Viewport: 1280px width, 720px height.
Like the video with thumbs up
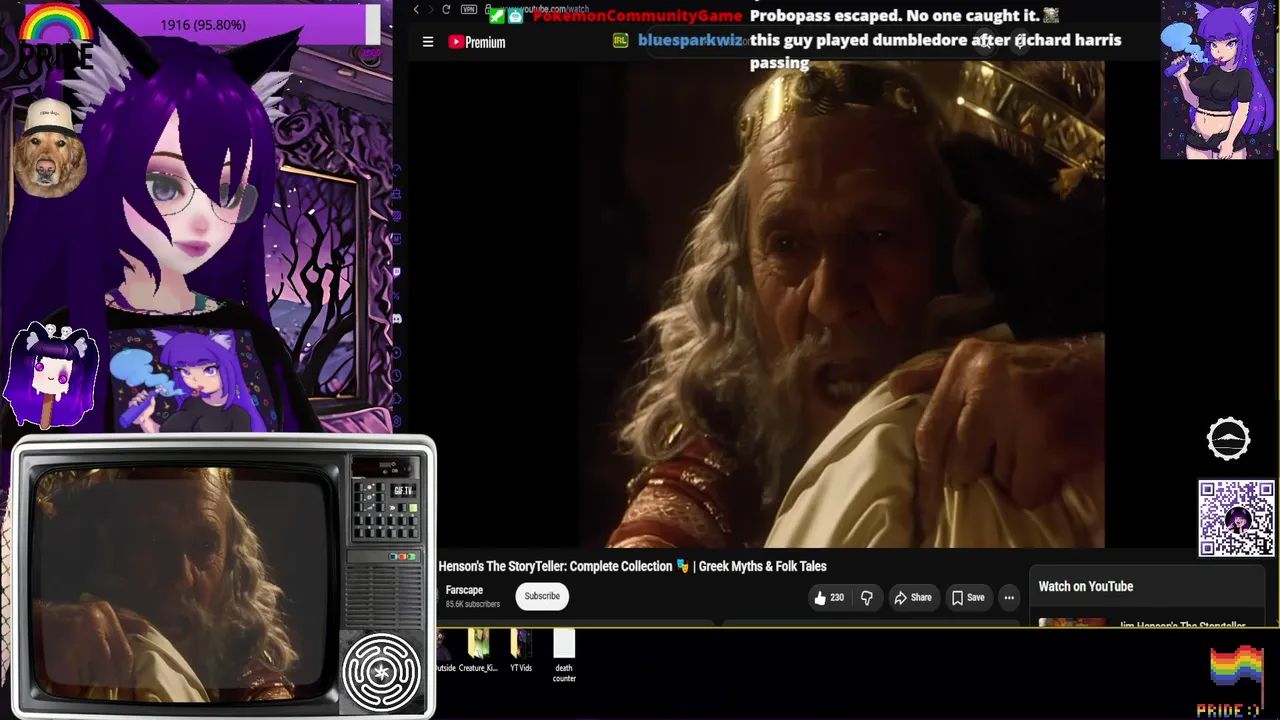tap(829, 597)
